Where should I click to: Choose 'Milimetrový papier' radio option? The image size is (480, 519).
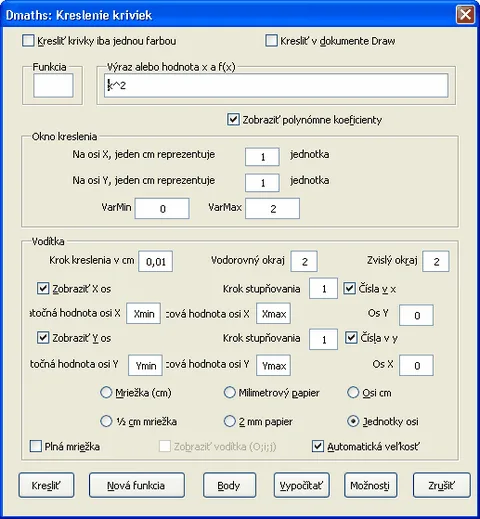point(229,392)
